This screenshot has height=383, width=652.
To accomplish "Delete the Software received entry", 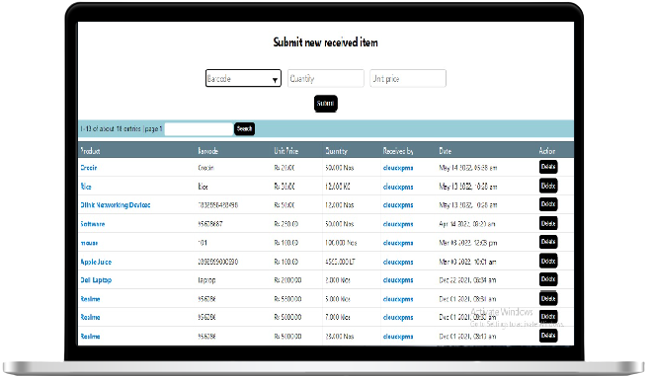I will [x=548, y=223].
